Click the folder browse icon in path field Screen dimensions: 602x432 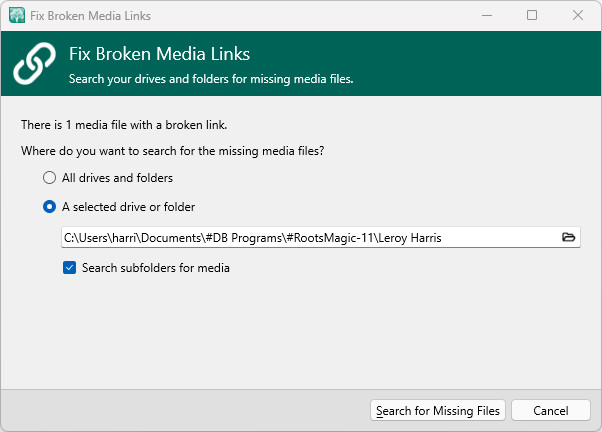[568, 237]
